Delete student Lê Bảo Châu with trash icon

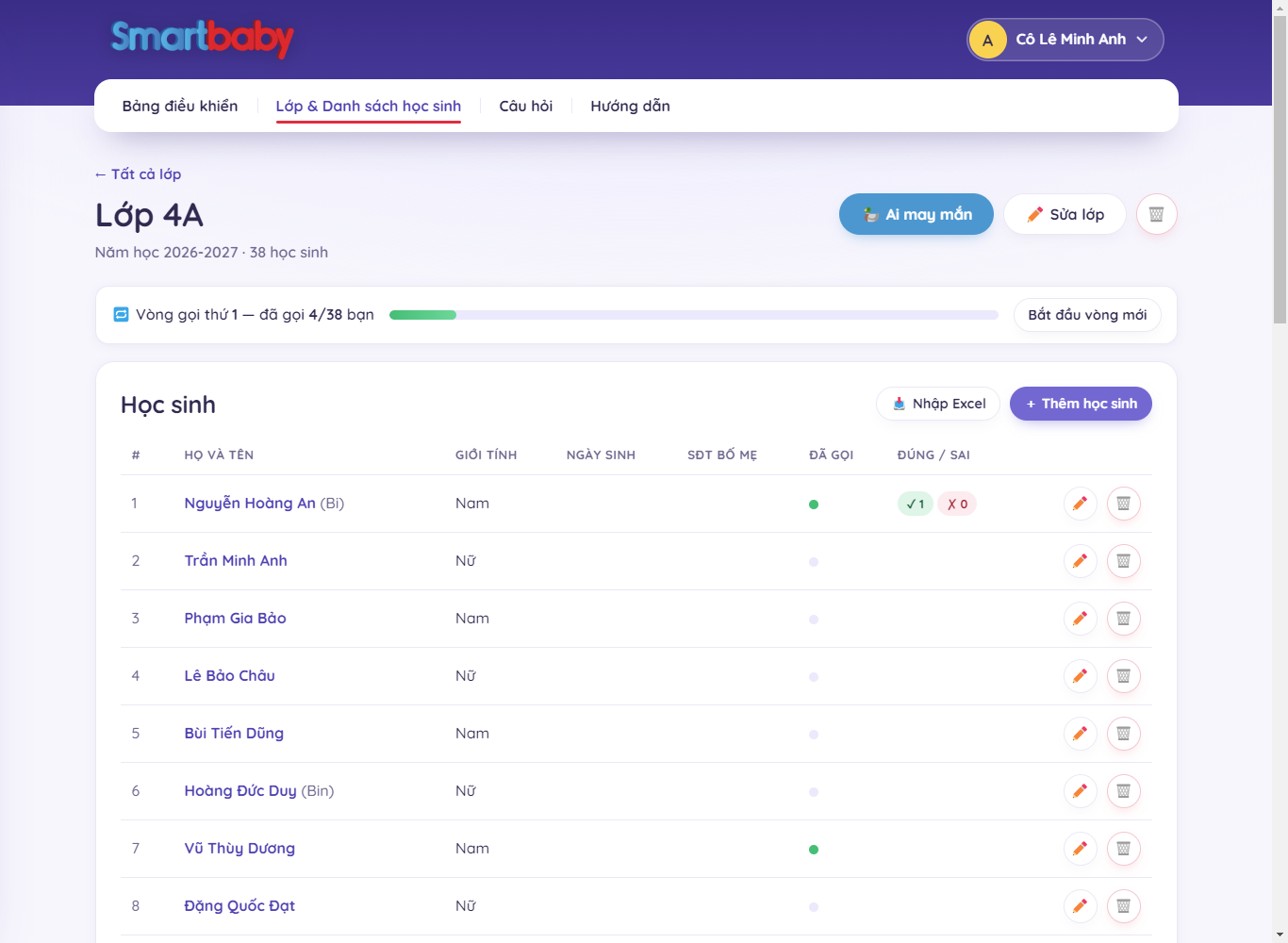(x=1124, y=676)
